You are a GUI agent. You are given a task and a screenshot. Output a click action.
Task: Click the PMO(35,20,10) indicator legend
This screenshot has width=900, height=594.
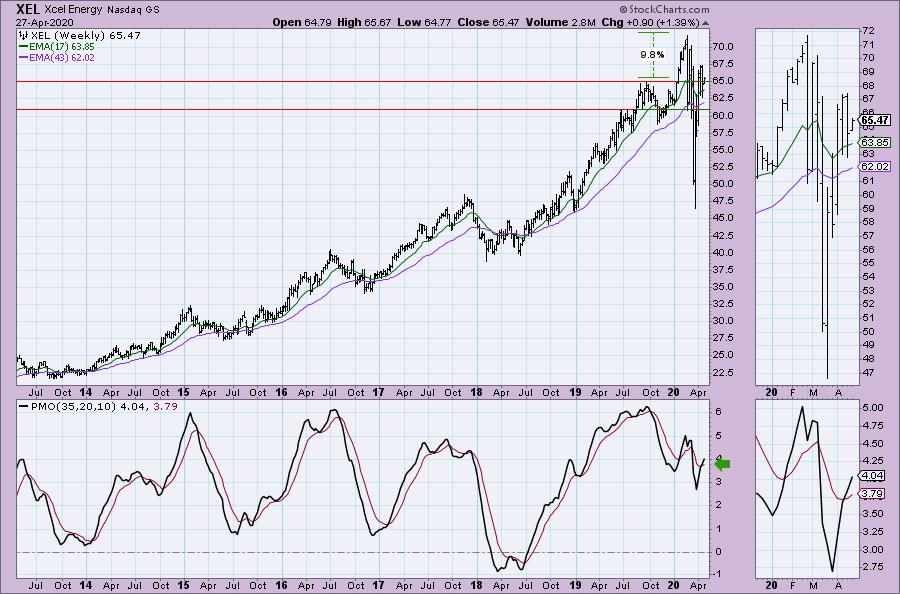(x=98, y=406)
